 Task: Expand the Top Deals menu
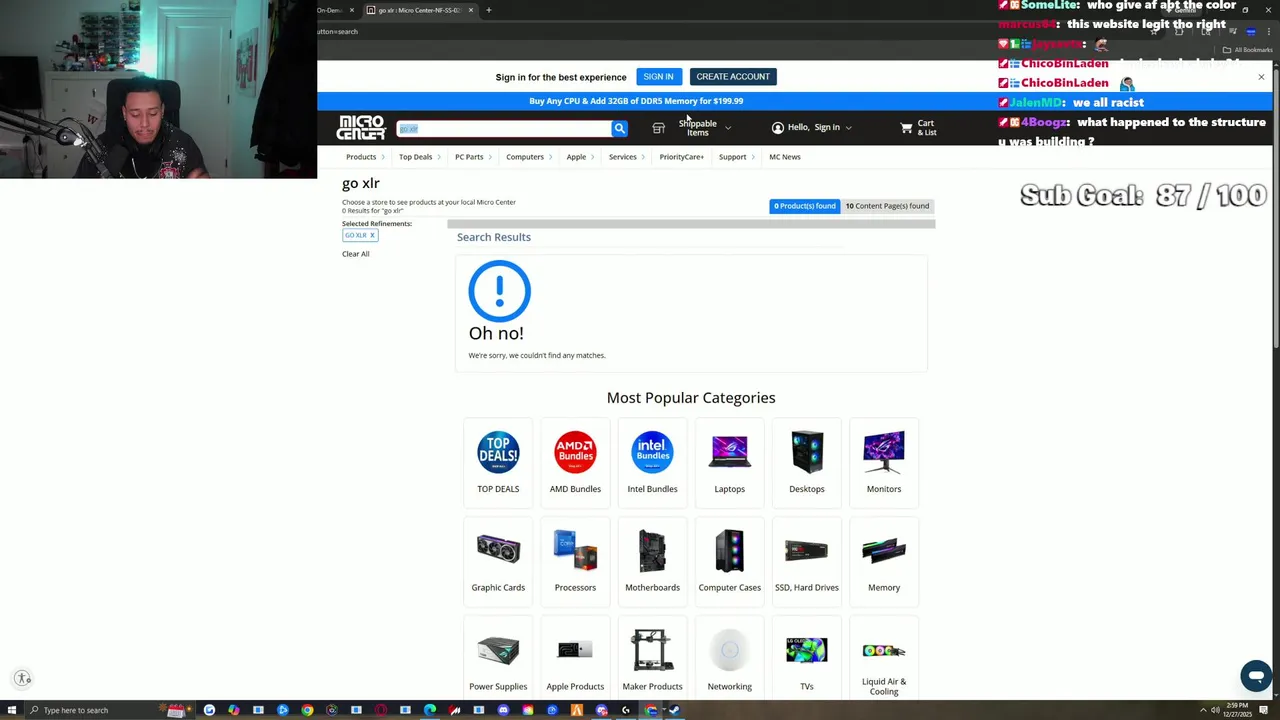pos(419,157)
